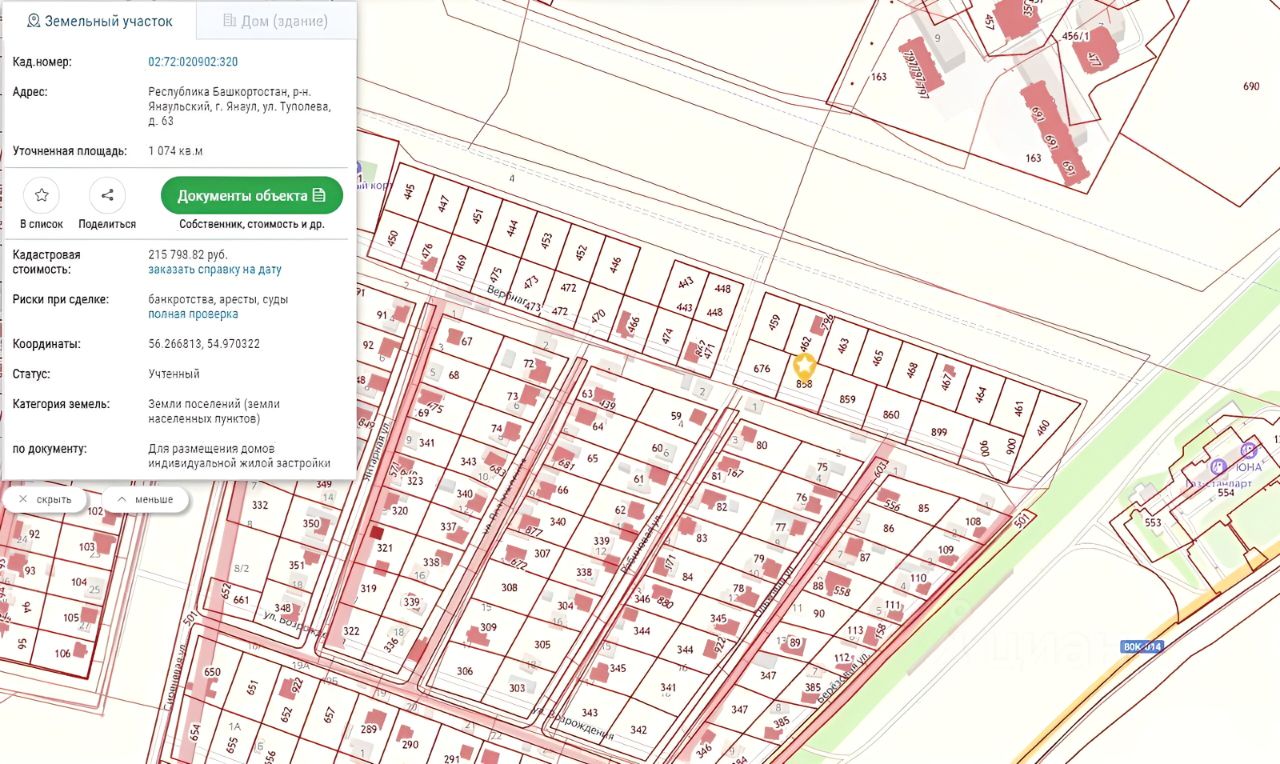Viewport: 1280px width, 764px height.
Task: Click the risks text банкротства, аресты, суды
Action: pos(218,299)
